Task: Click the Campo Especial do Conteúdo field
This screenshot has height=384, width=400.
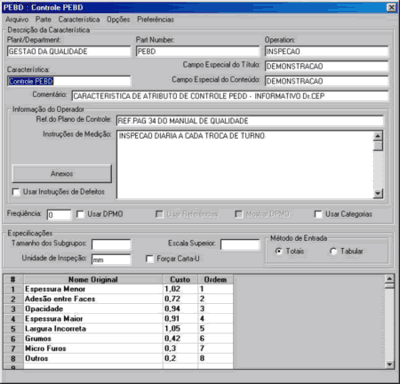Action: (327, 81)
